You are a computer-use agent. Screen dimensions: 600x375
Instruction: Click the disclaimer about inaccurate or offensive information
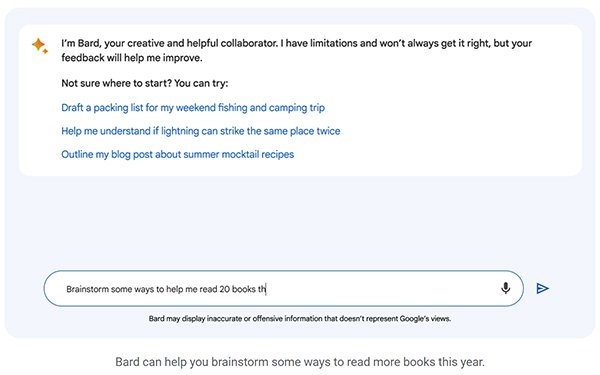click(300, 318)
